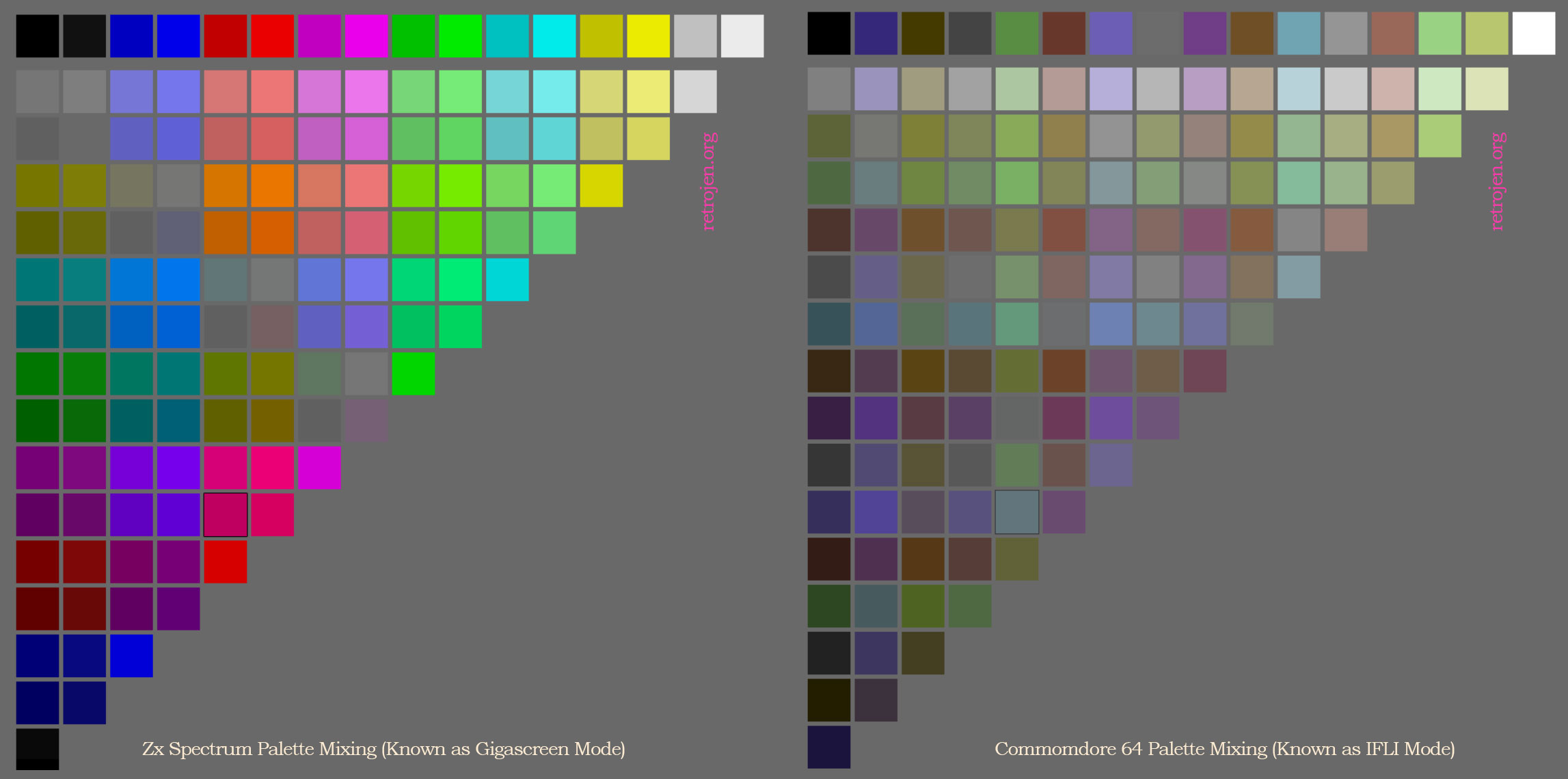
Task: Open retrojen.org link beside the Commodore 64 palette
Action: [1498, 181]
